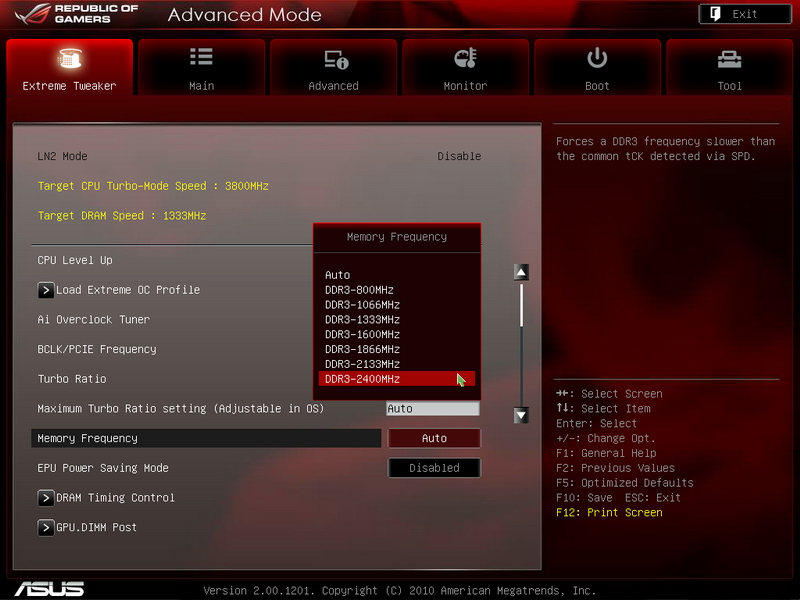Open the Main tab
The width and height of the screenshot is (800, 600).
click(x=202, y=67)
